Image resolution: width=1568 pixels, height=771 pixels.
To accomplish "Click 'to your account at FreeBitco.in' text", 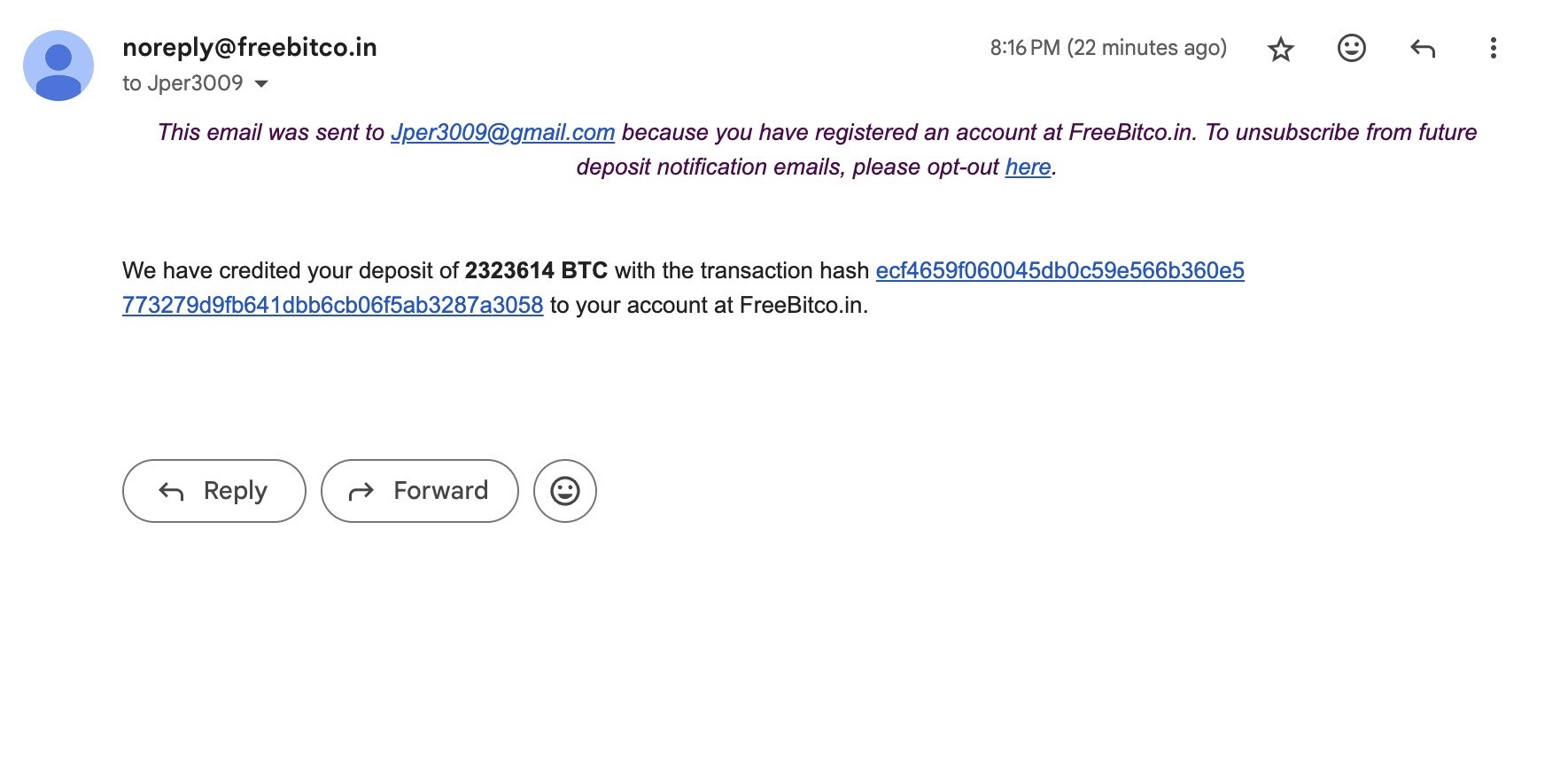I will pos(709,305).
